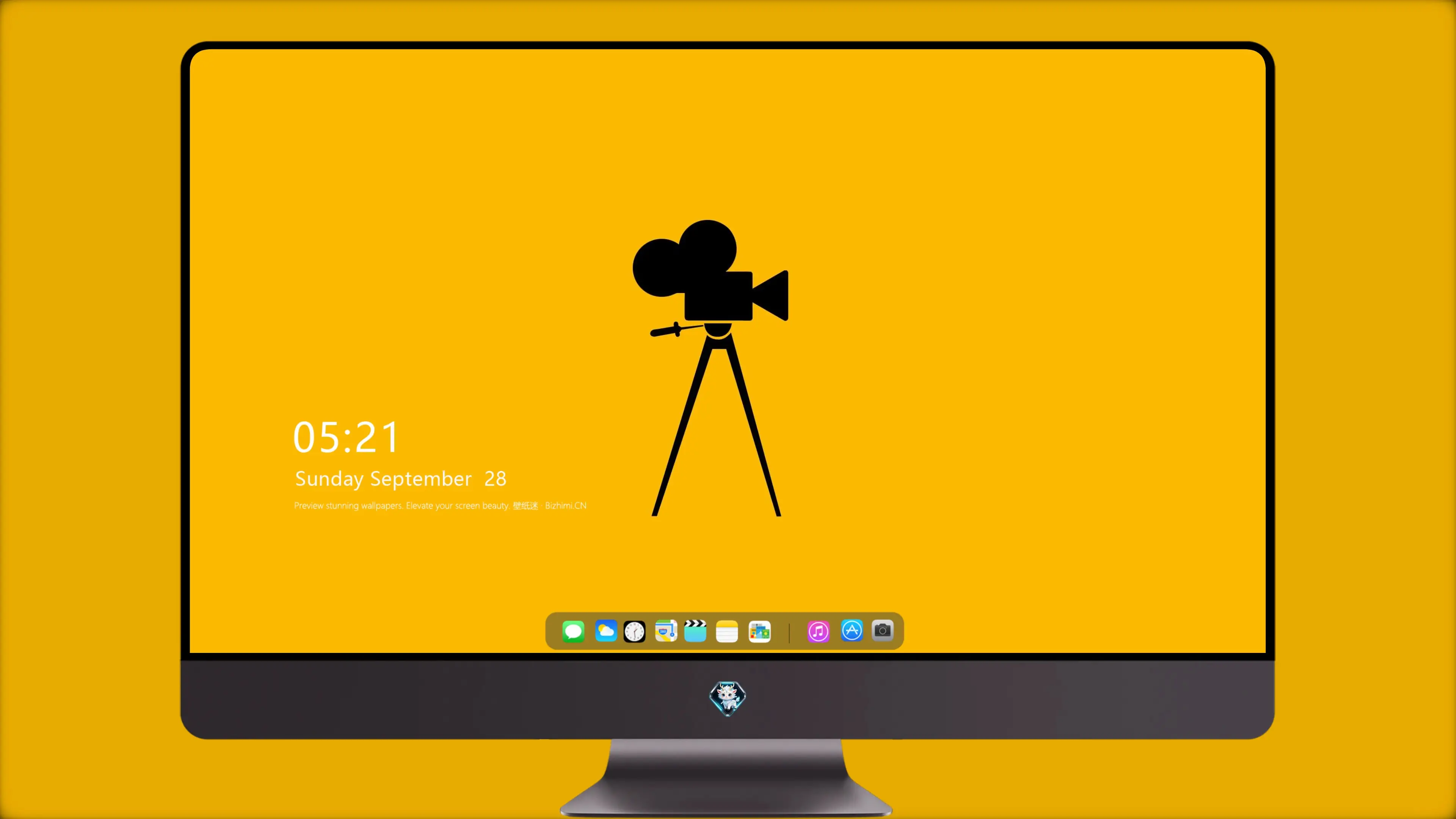Click the dragon mascot logo on monitor chin

728,698
